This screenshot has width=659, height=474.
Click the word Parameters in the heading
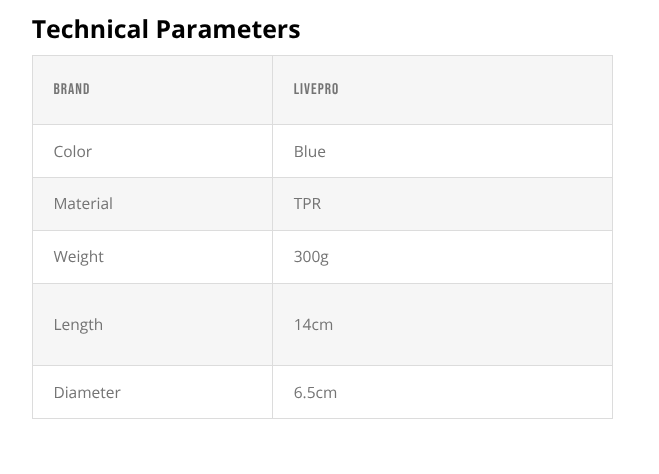227,29
